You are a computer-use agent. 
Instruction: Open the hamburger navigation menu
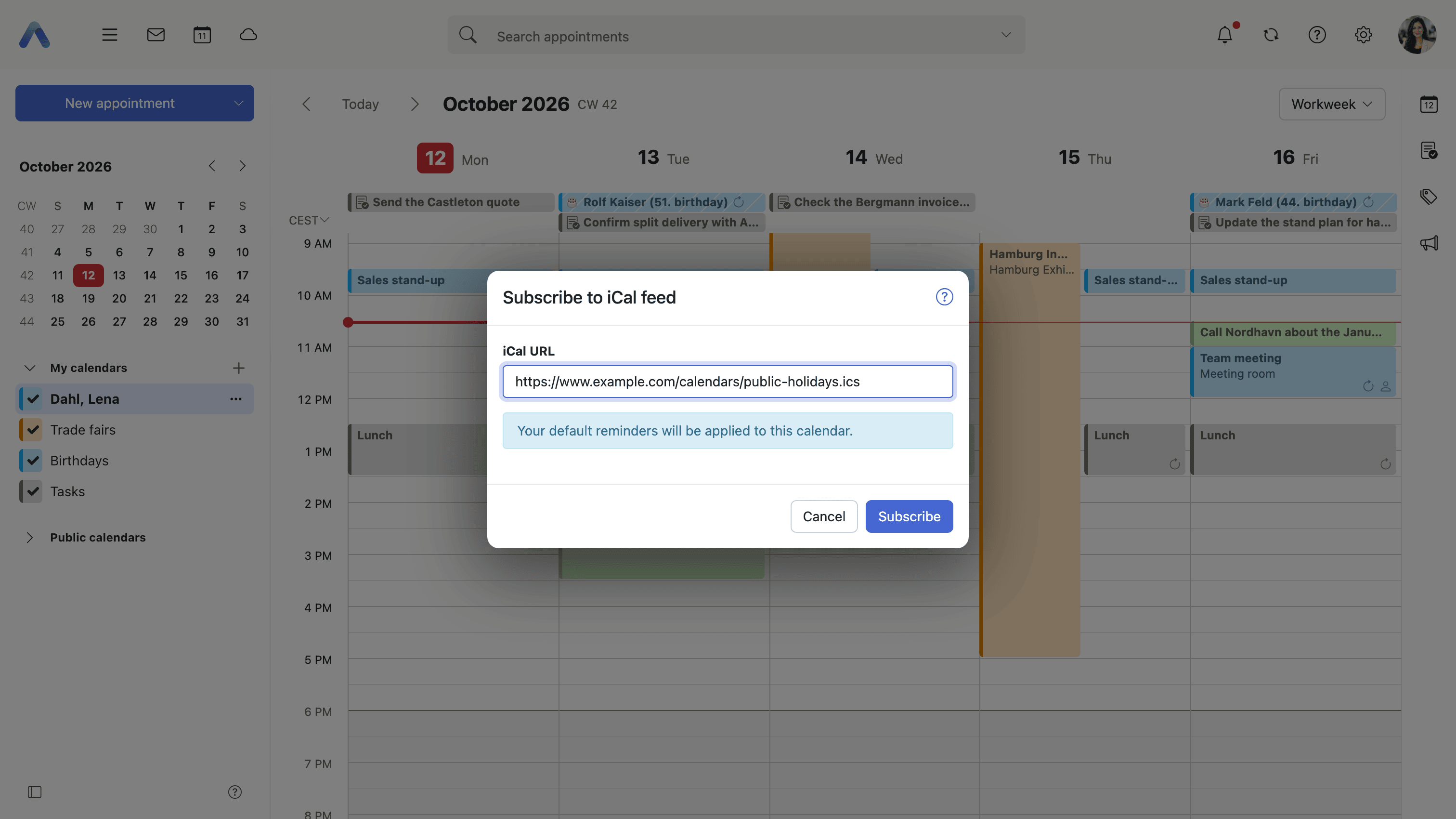pyautogui.click(x=110, y=35)
